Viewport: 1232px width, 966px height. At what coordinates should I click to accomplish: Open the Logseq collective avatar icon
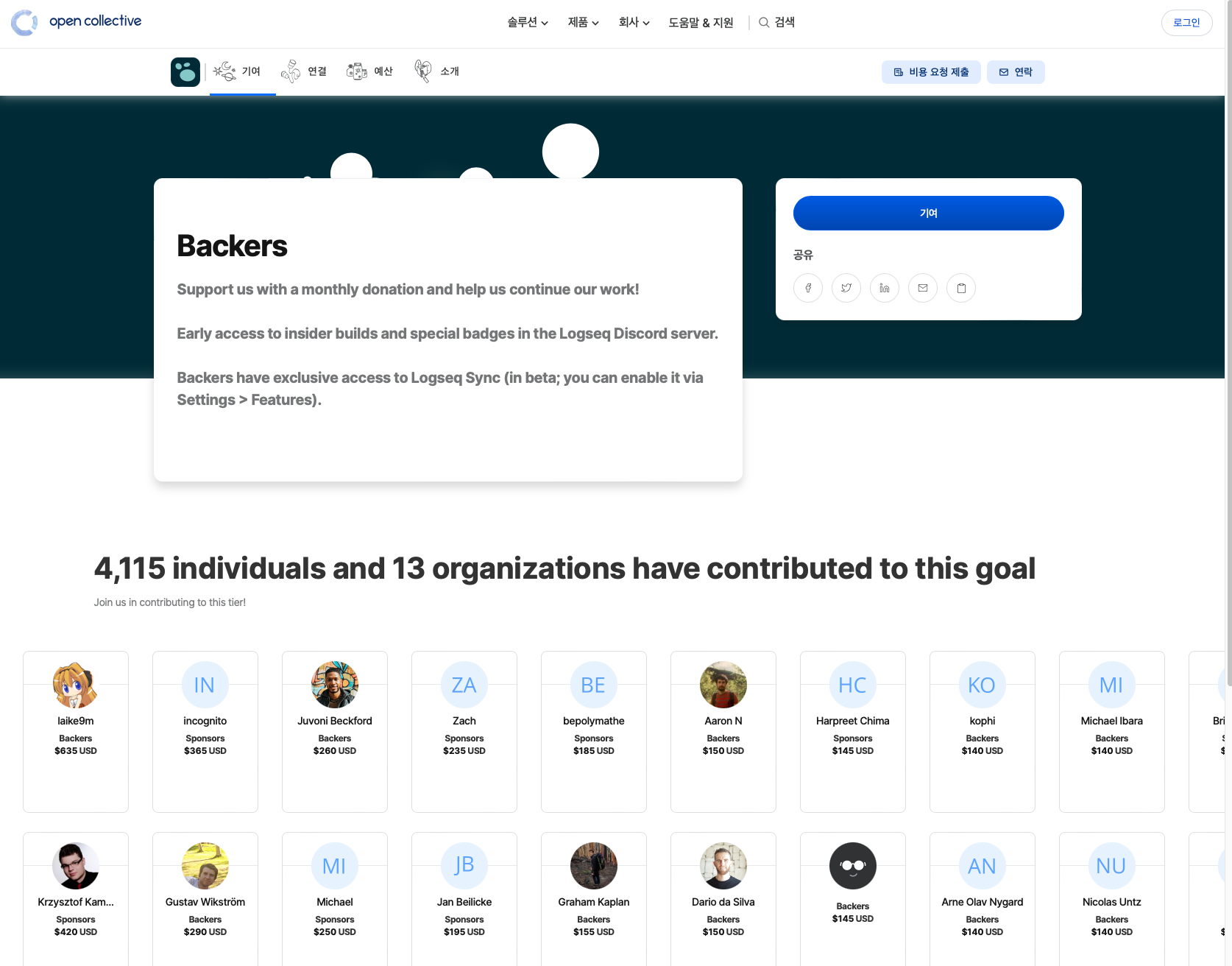pyautogui.click(x=185, y=72)
